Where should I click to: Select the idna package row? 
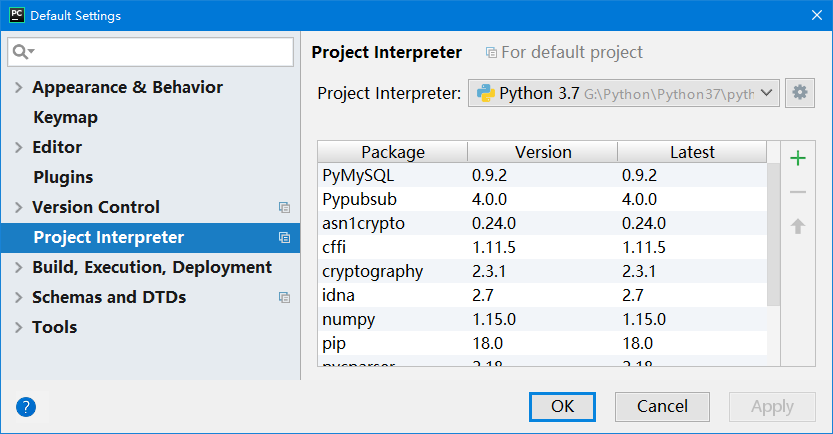point(542,295)
